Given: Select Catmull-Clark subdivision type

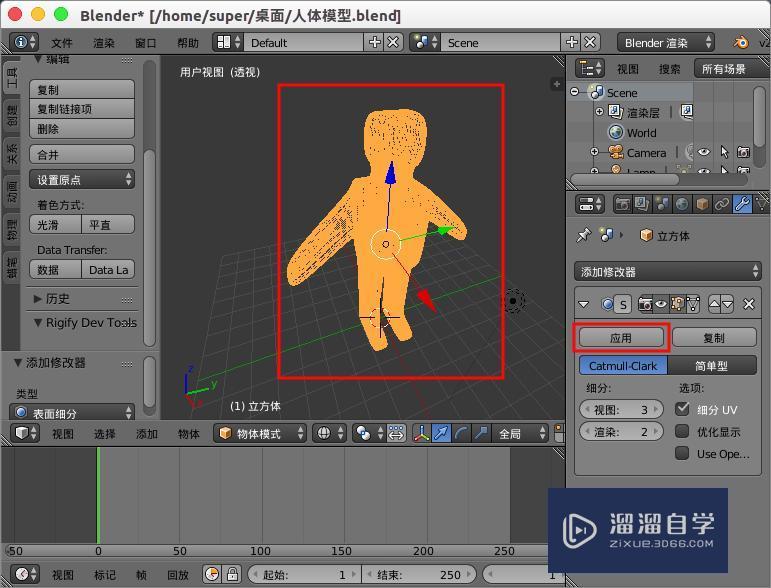Looking at the screenshot, I should click(623, 366).
